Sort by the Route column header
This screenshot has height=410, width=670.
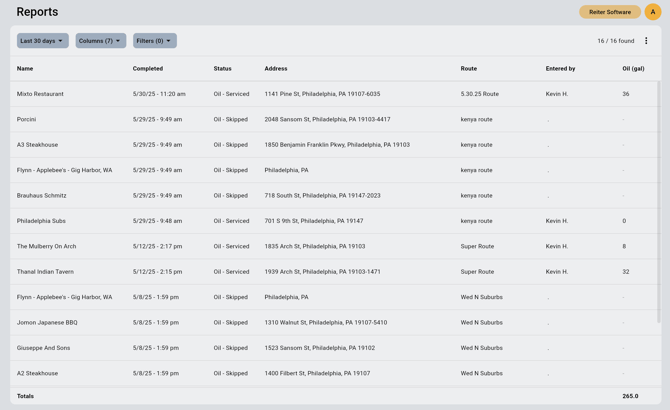468,69
